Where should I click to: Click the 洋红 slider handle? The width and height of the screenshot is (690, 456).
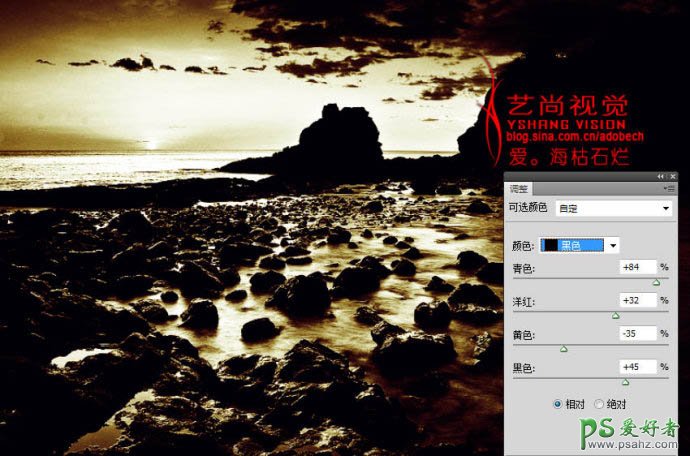click(616, 316)
